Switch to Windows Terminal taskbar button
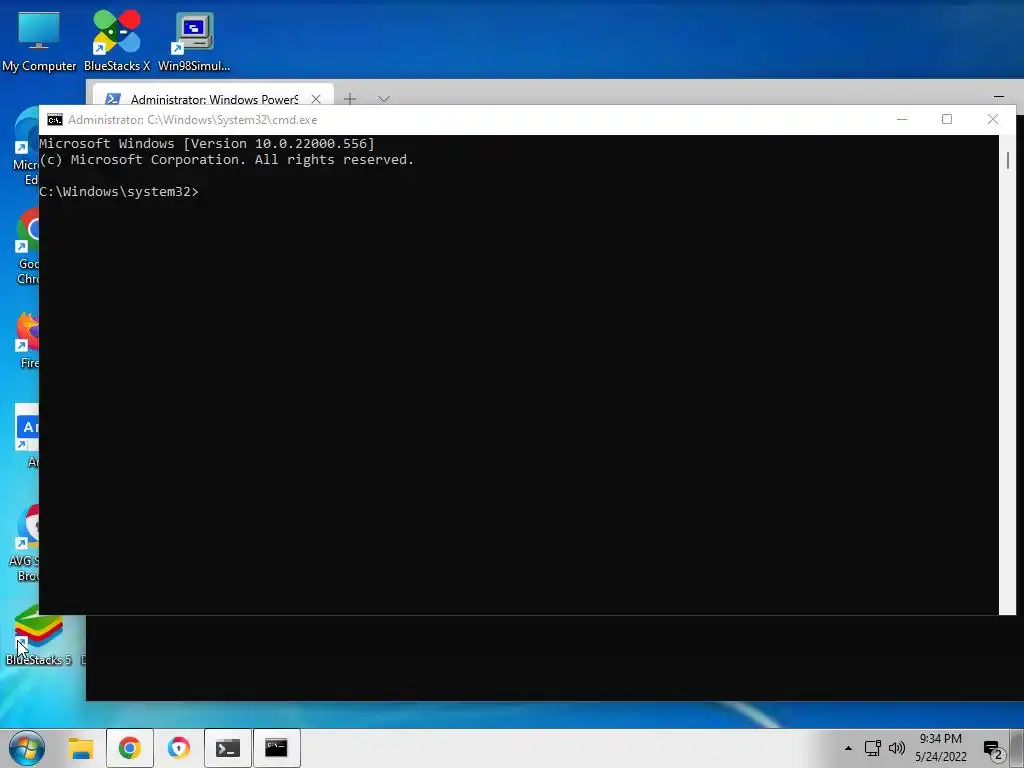Screen dimensions: 1024x768 [227, 748]
